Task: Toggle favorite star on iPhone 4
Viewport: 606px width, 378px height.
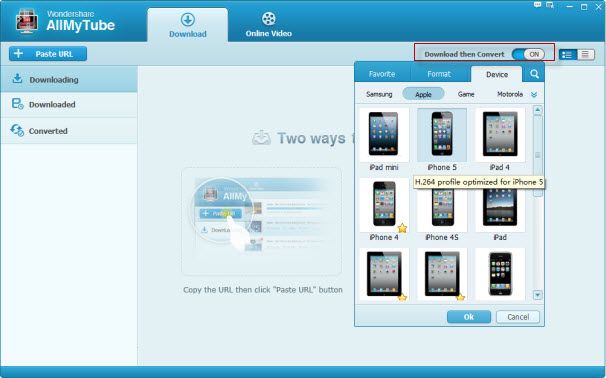Action: click(402, 228)
